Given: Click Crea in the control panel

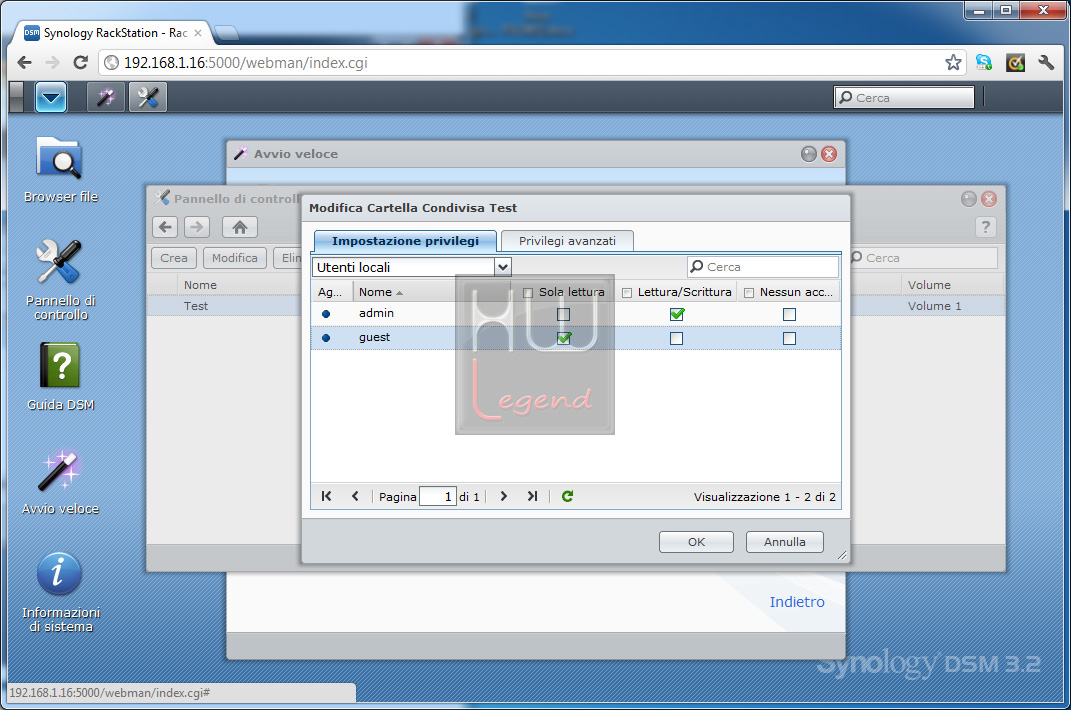Looking at the screenshot, I should [x=173, y=258].
